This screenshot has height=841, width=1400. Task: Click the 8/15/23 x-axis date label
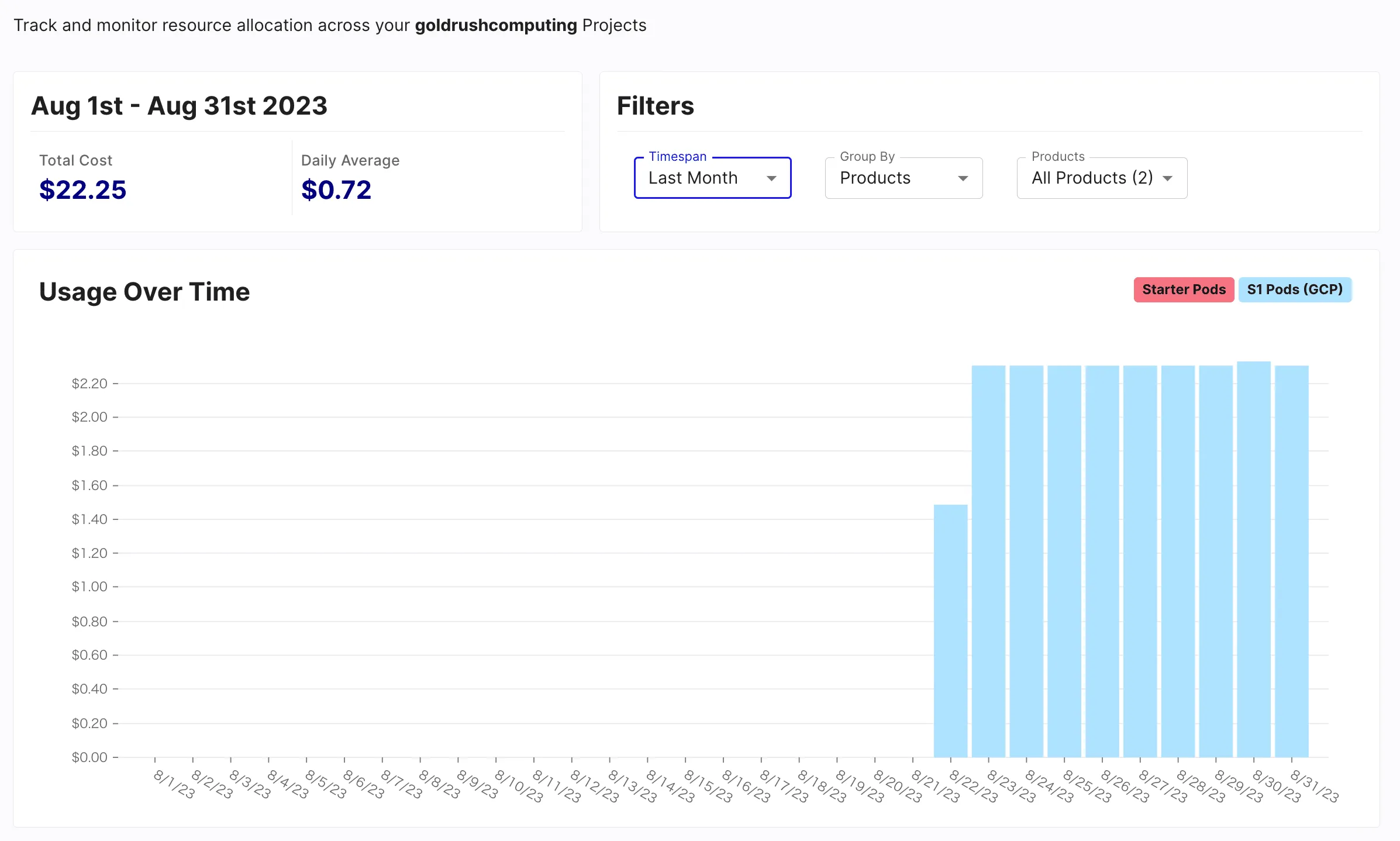[x=708, y=786]
